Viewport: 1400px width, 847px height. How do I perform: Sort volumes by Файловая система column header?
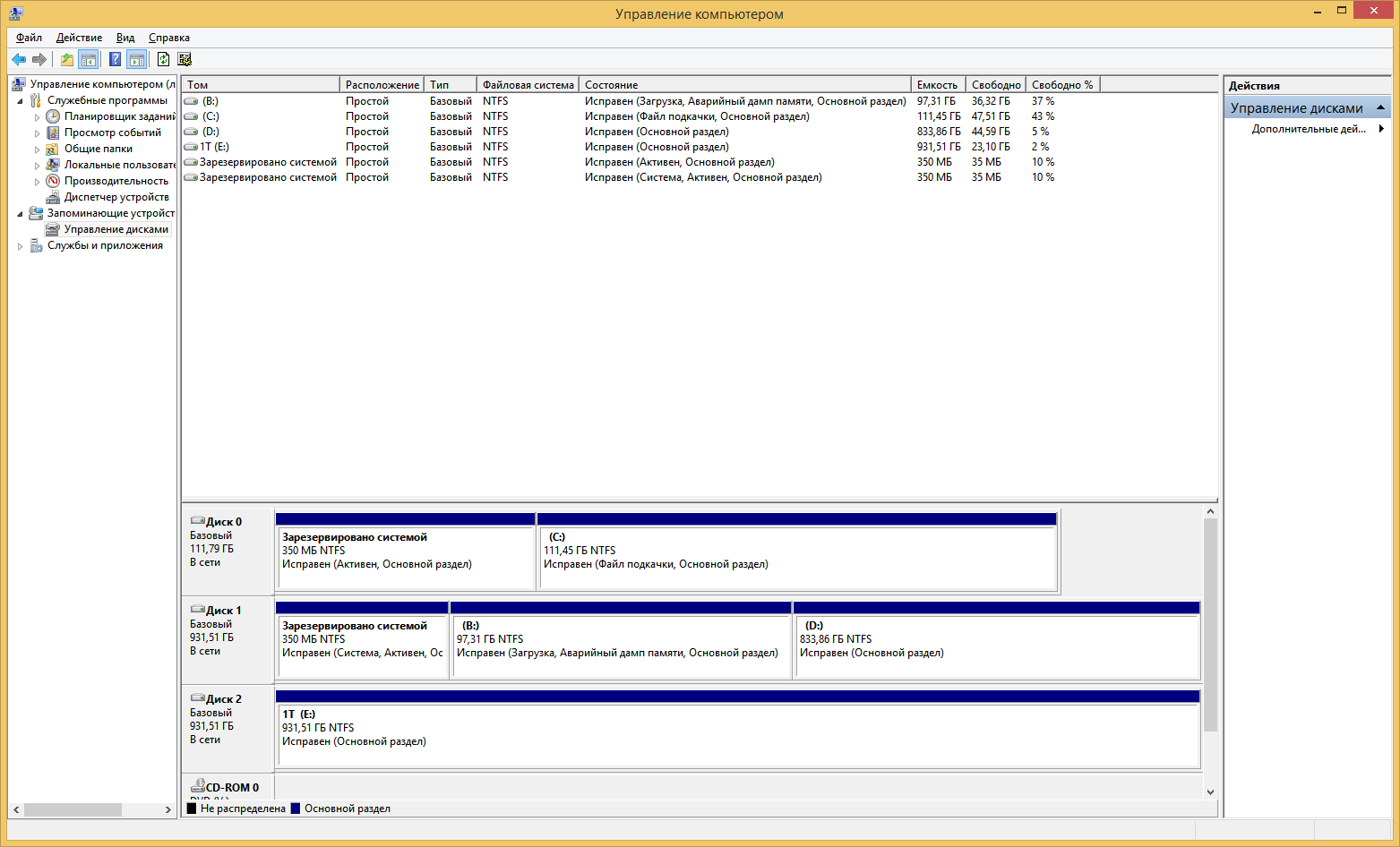click(x=528, y=85)
